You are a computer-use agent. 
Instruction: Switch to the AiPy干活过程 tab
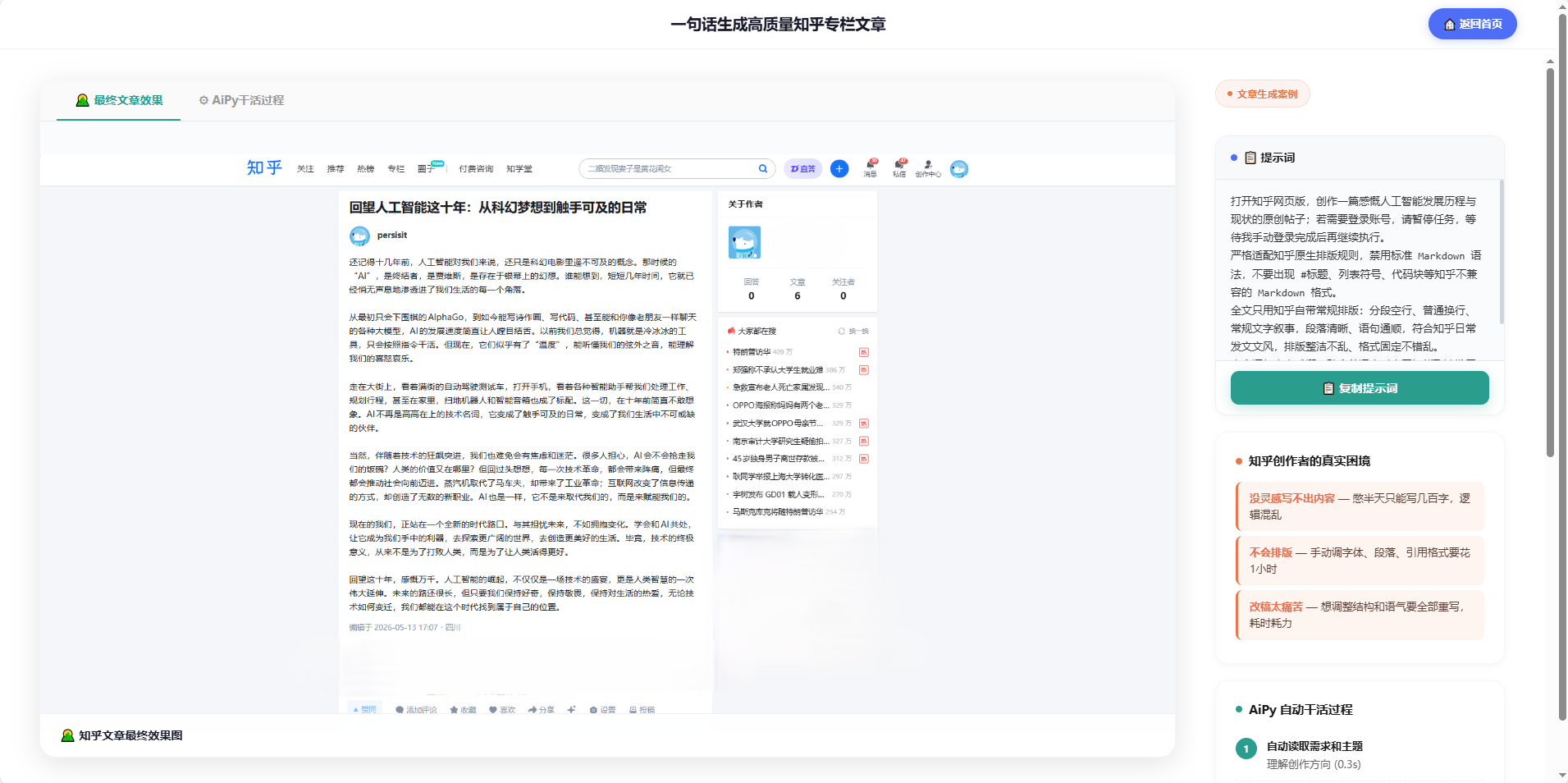tap(240, 100)
